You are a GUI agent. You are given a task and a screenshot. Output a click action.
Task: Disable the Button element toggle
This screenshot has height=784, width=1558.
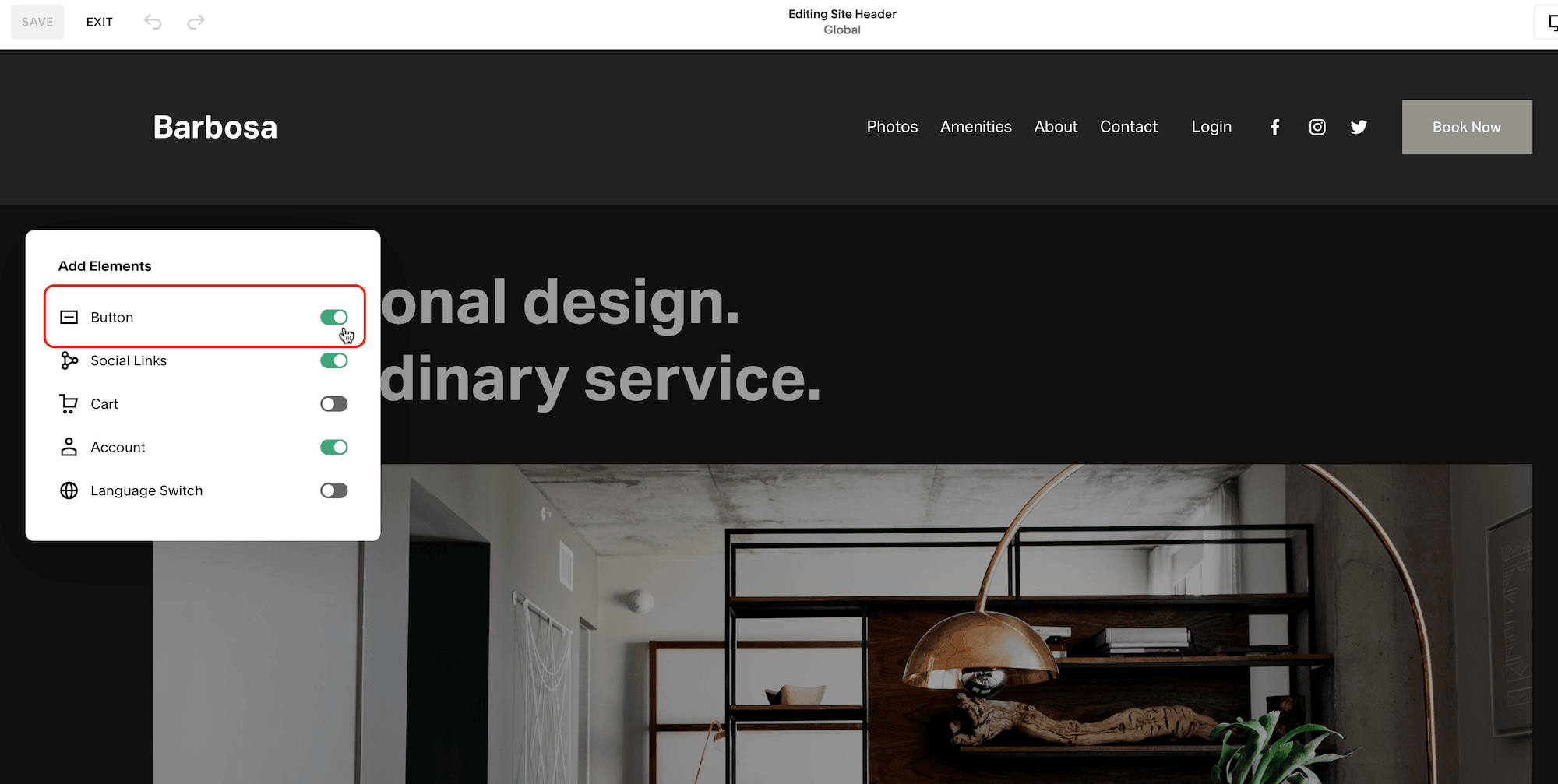pyautogui.click(x=333, y=317)
